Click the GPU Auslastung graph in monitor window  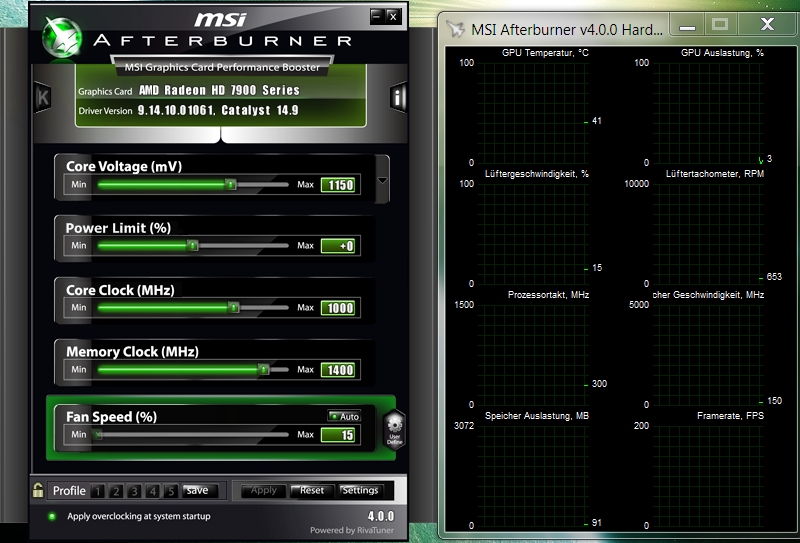pos(708,112)
